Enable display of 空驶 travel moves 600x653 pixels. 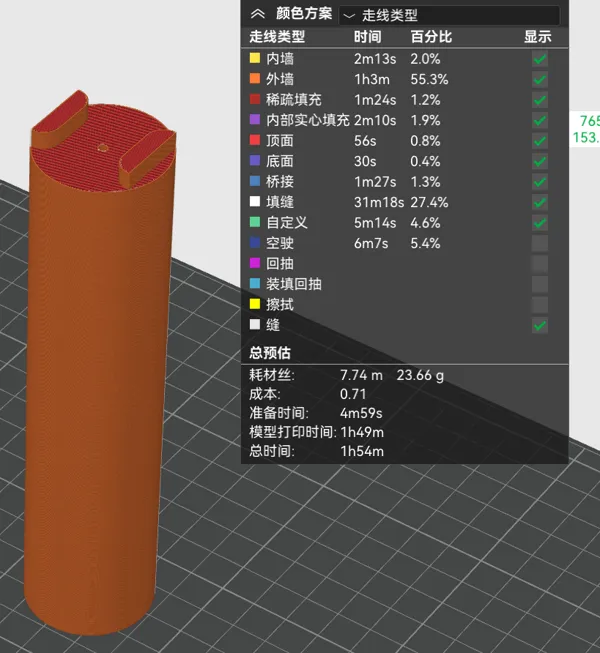click(x=540, y=243)
